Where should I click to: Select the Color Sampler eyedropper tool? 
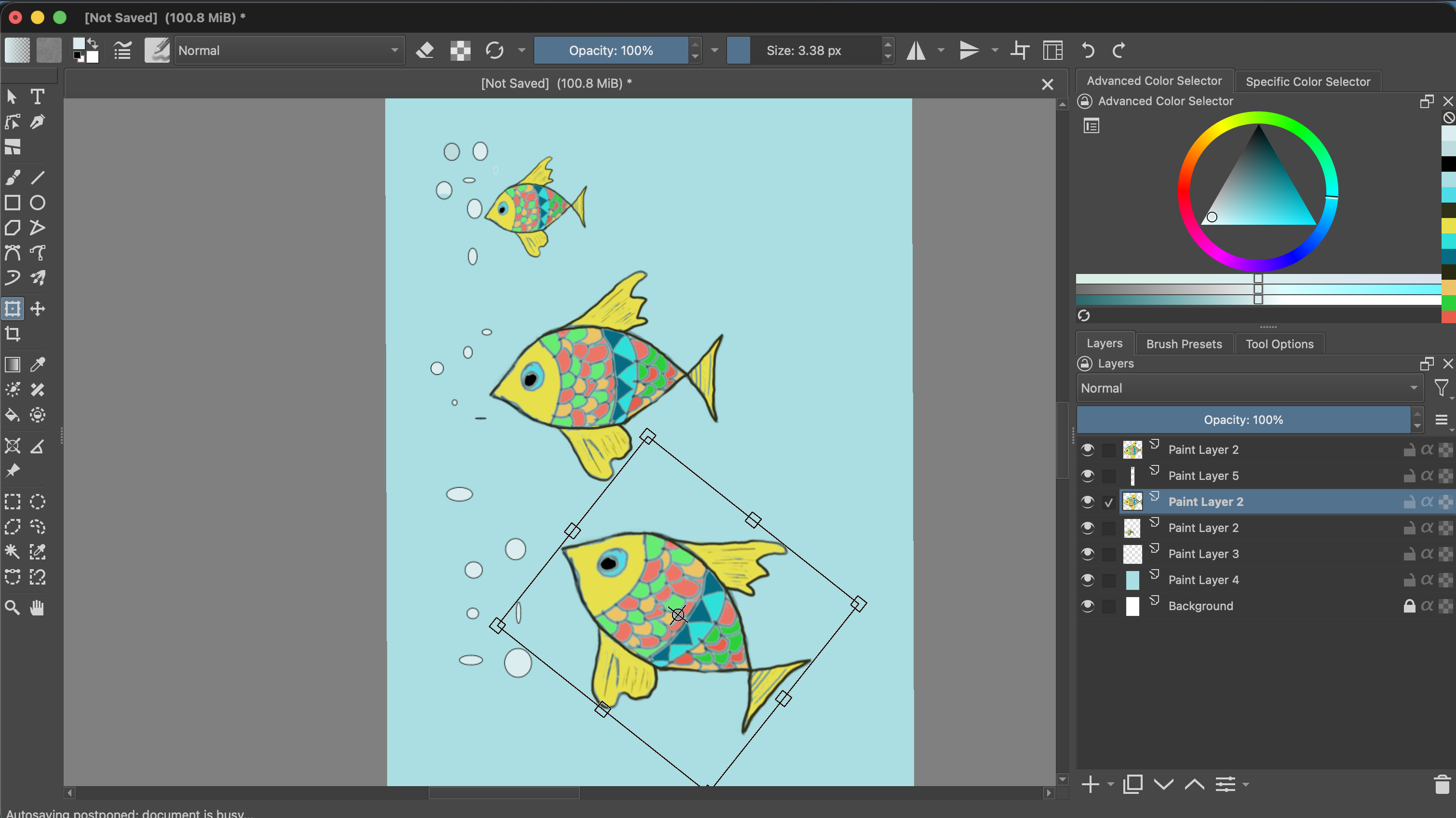click(x=37, y=364)
